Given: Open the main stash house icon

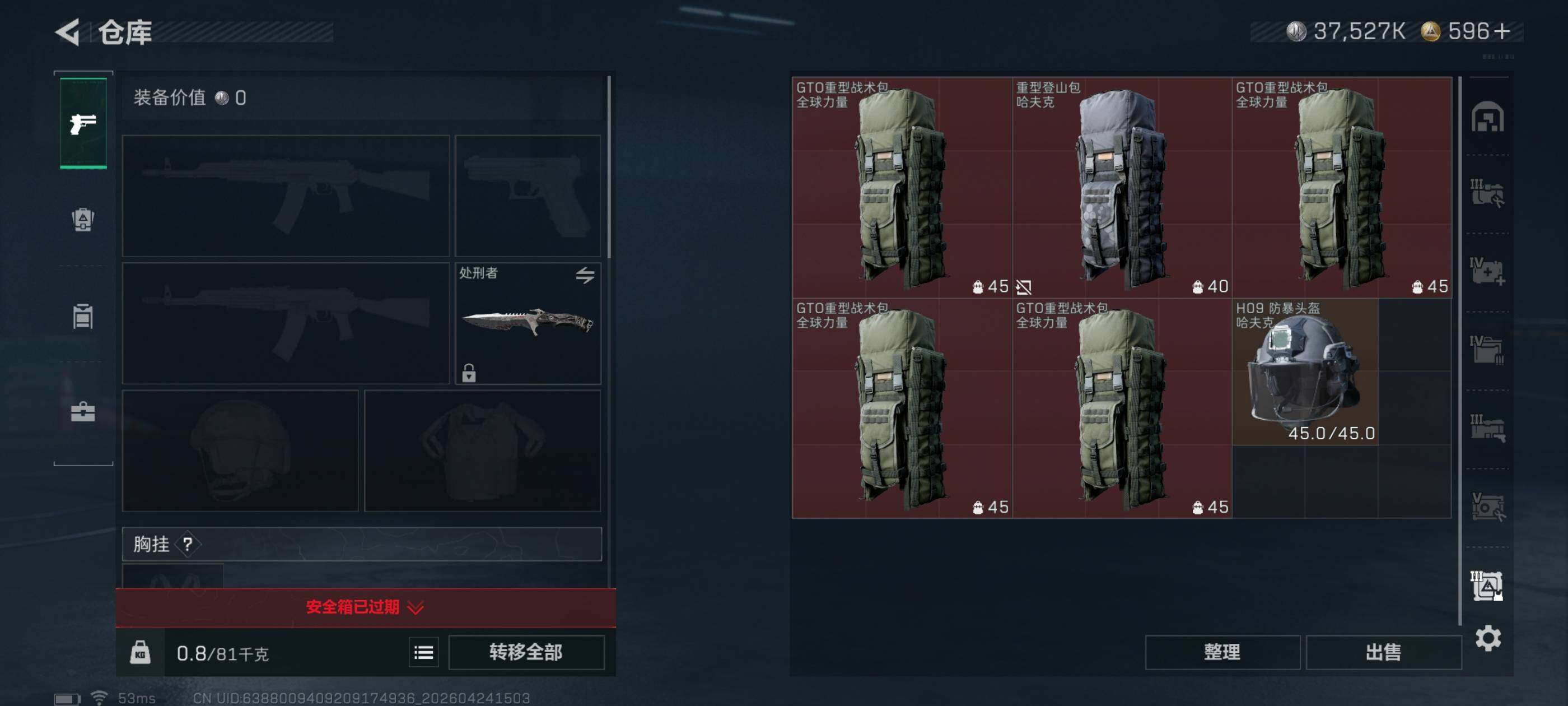Looking at the screenshot, I should pyautogui.click(x=1488, y=117).
